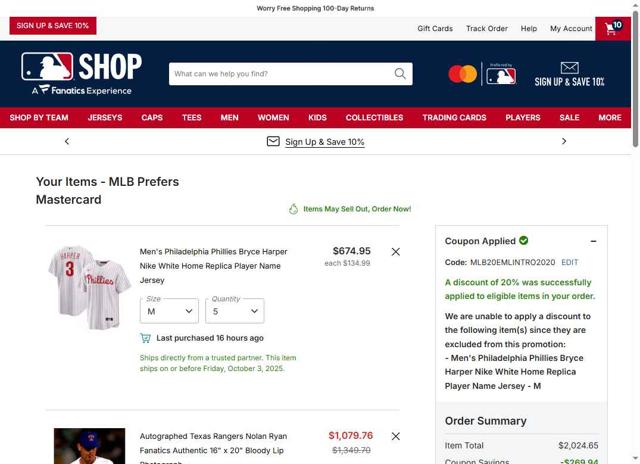The image size is (640, 464).
Task: Edit the coupon code
Action: 569,262
